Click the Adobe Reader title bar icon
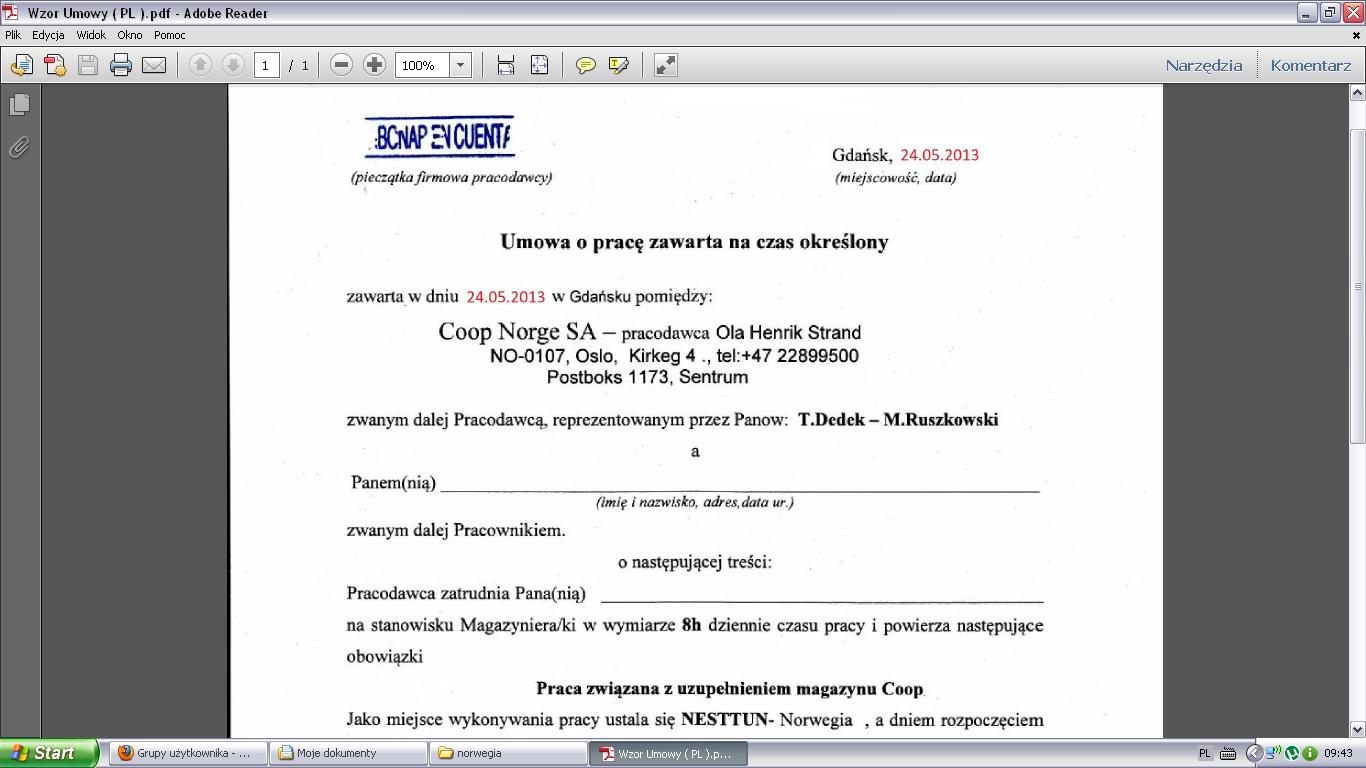 tap(11, 12)
